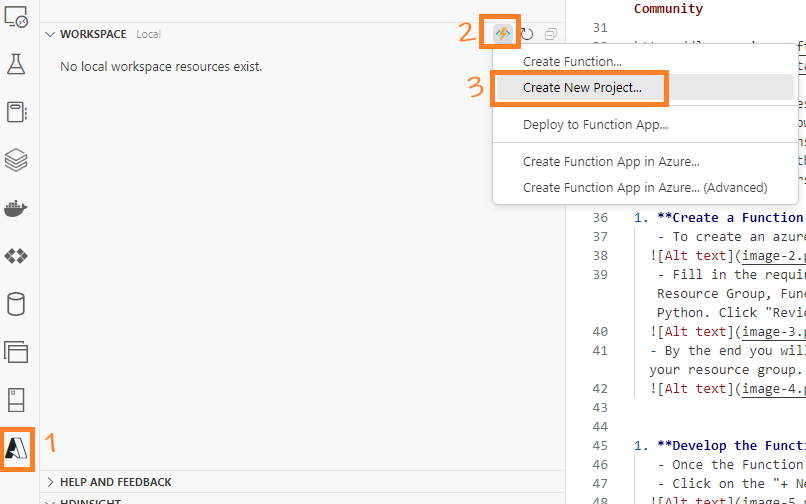Click the Azure Functions lightning bolt icon

pos(502,34)
